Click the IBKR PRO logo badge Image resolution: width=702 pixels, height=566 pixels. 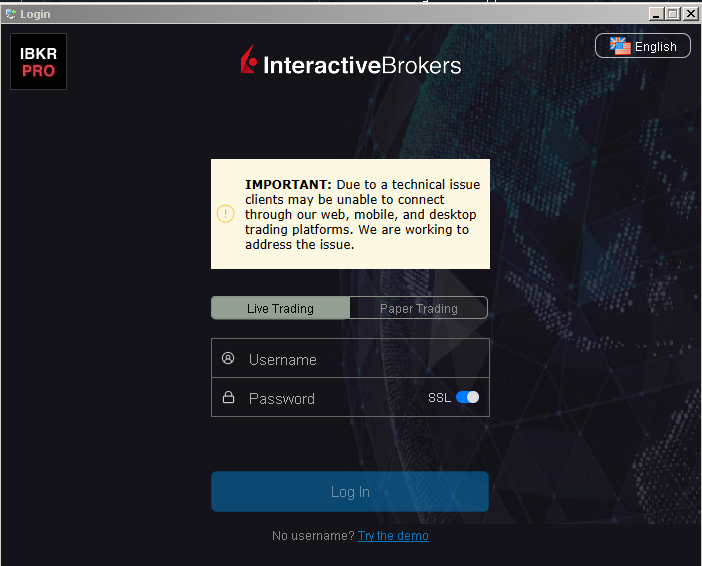coord(39,61)
